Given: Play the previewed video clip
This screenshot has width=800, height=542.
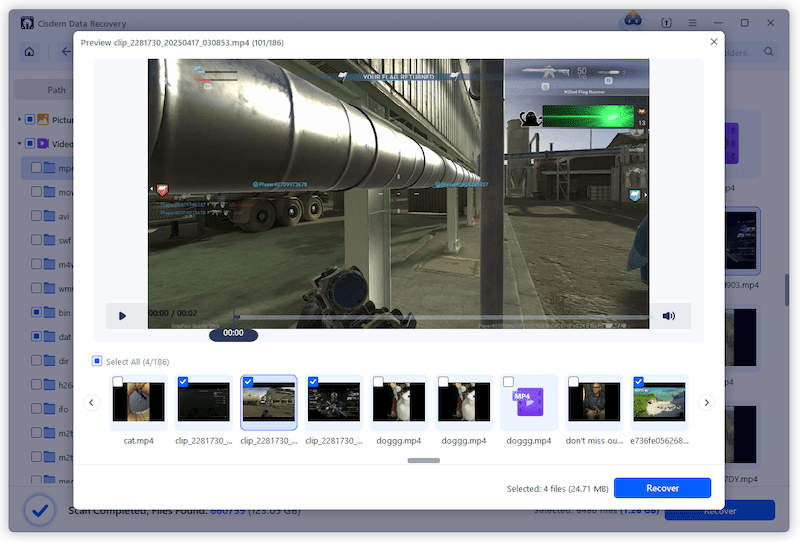Looking at the screenshot, I should 123,316.
